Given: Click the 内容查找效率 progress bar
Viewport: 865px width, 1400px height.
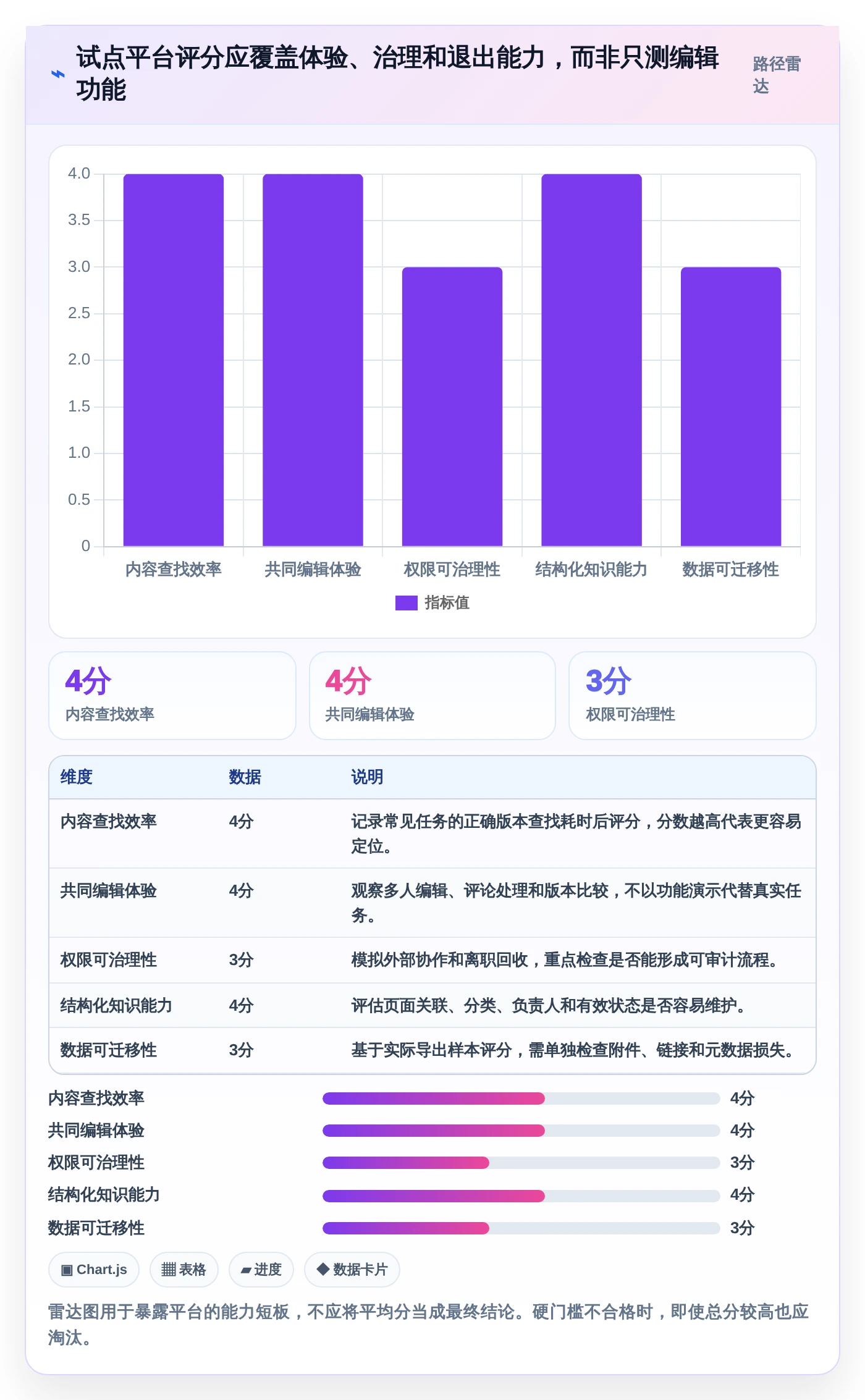Looking at the screenshot, I should coord(521,1098).
